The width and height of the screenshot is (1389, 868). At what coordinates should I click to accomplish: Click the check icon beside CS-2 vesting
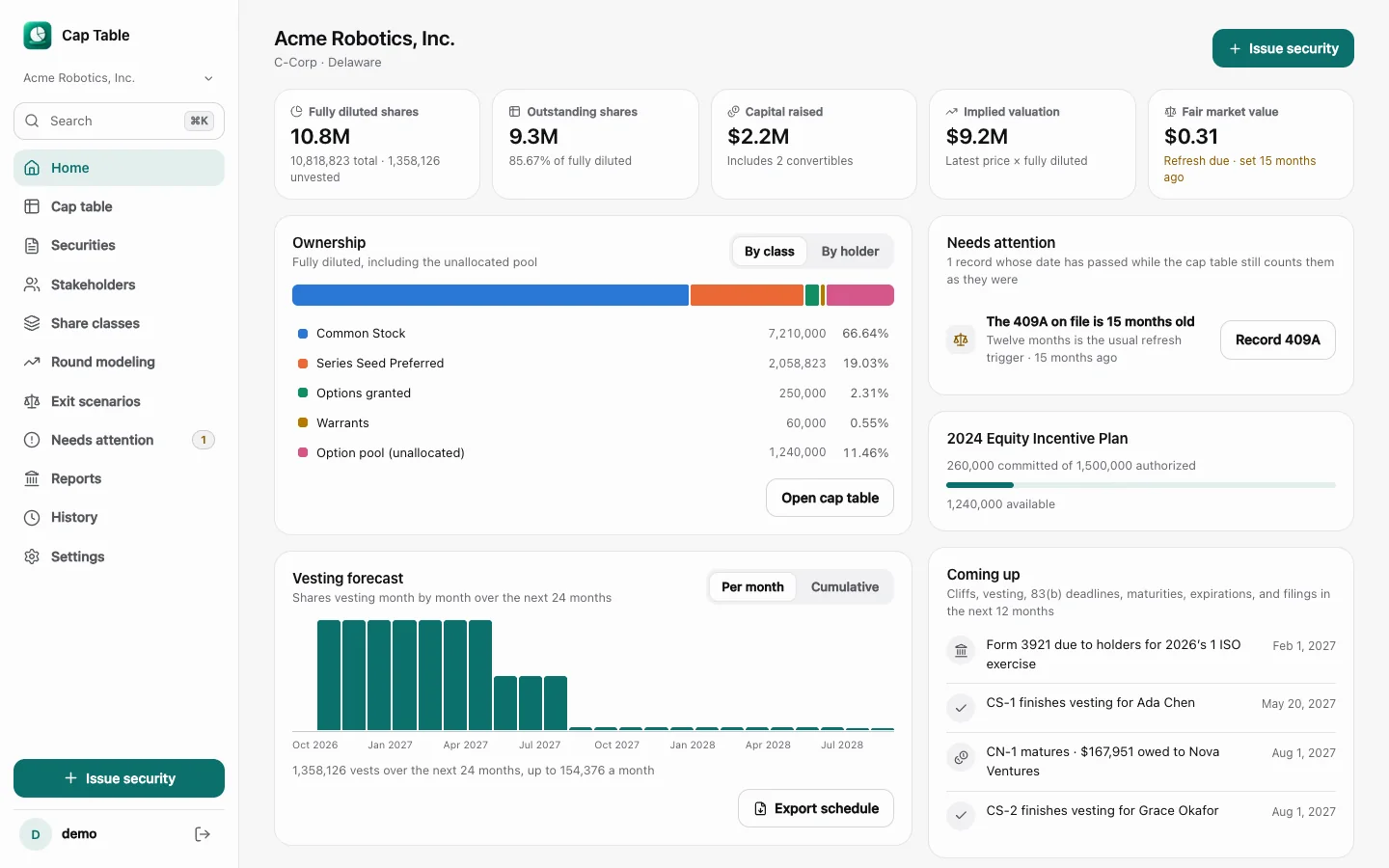click(961, 816)
